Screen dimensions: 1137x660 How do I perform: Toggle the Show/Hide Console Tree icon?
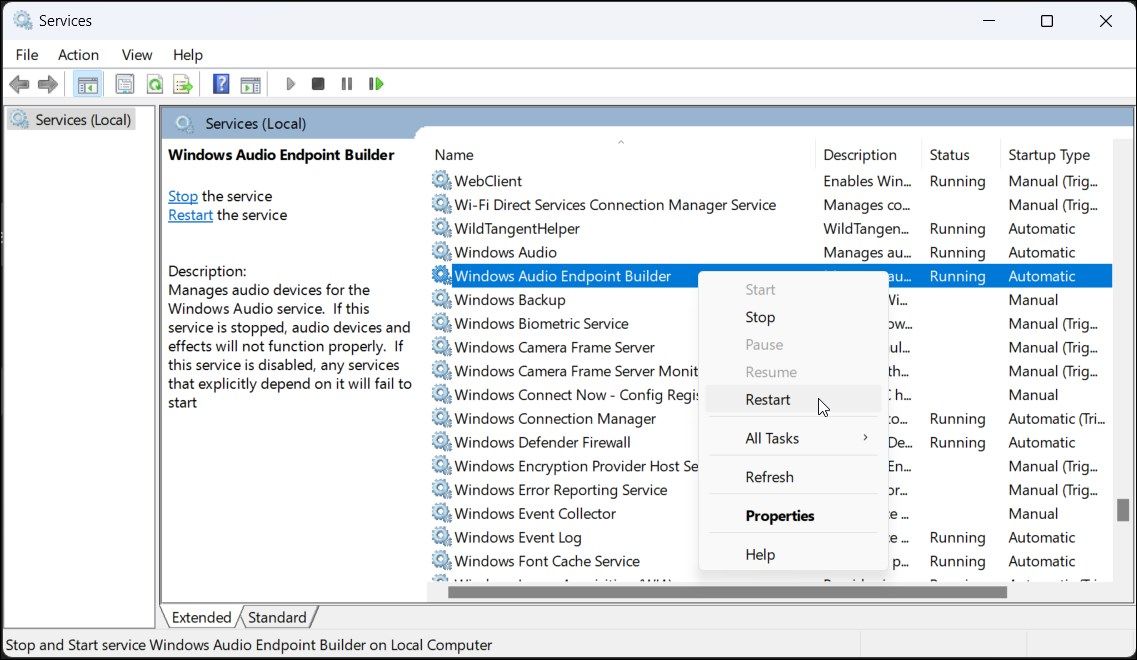pos(87,84)
